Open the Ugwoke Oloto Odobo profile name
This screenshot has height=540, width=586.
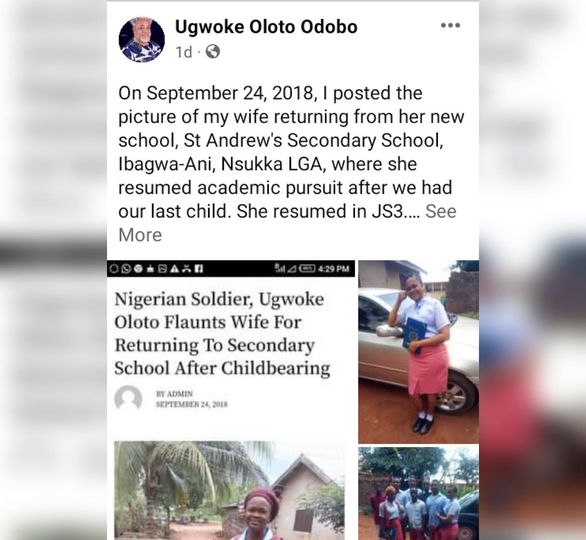pyautogui.click(x=266, y=27)
